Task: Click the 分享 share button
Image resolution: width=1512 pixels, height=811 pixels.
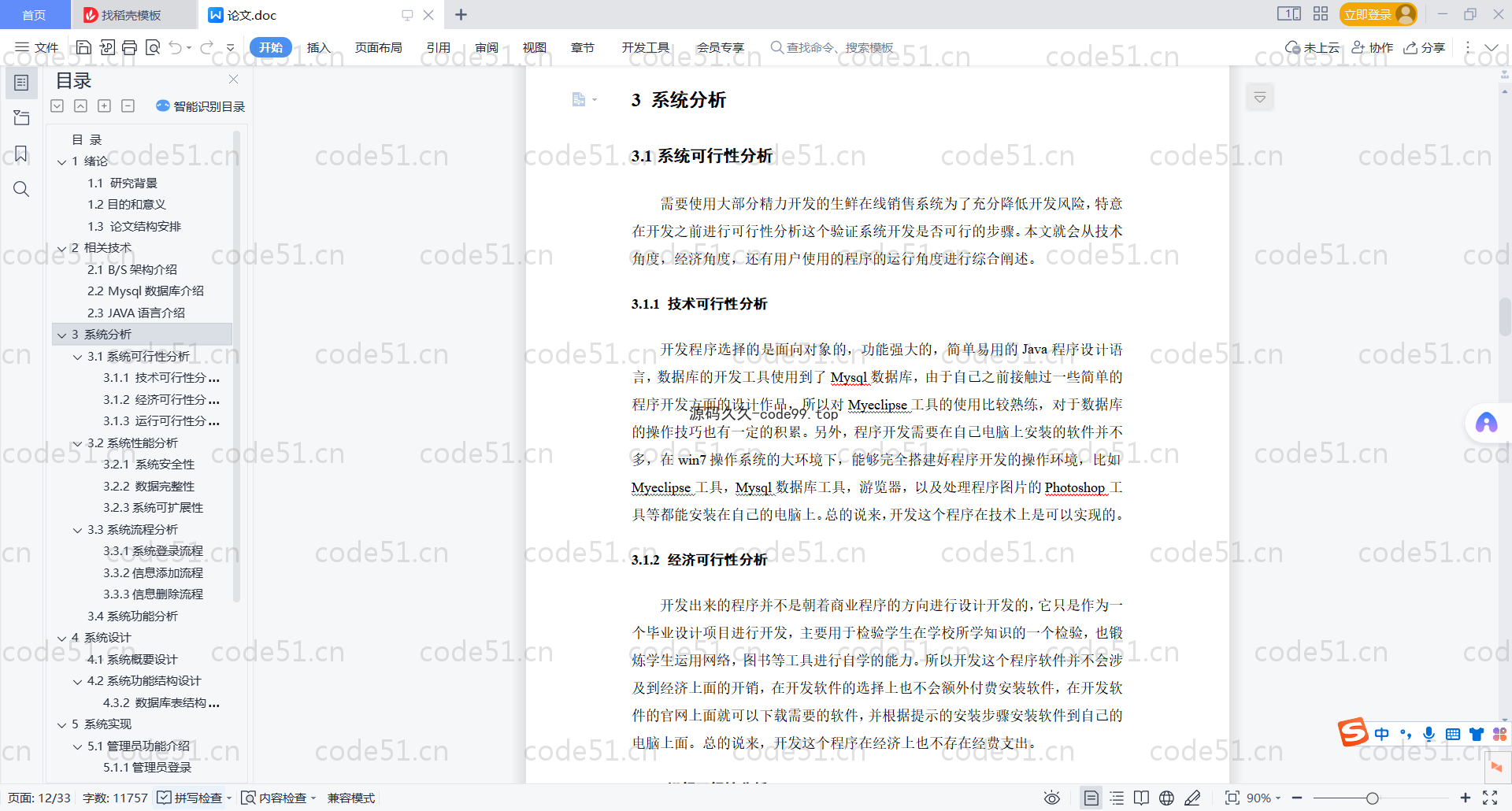Action: pos(1424,47)
